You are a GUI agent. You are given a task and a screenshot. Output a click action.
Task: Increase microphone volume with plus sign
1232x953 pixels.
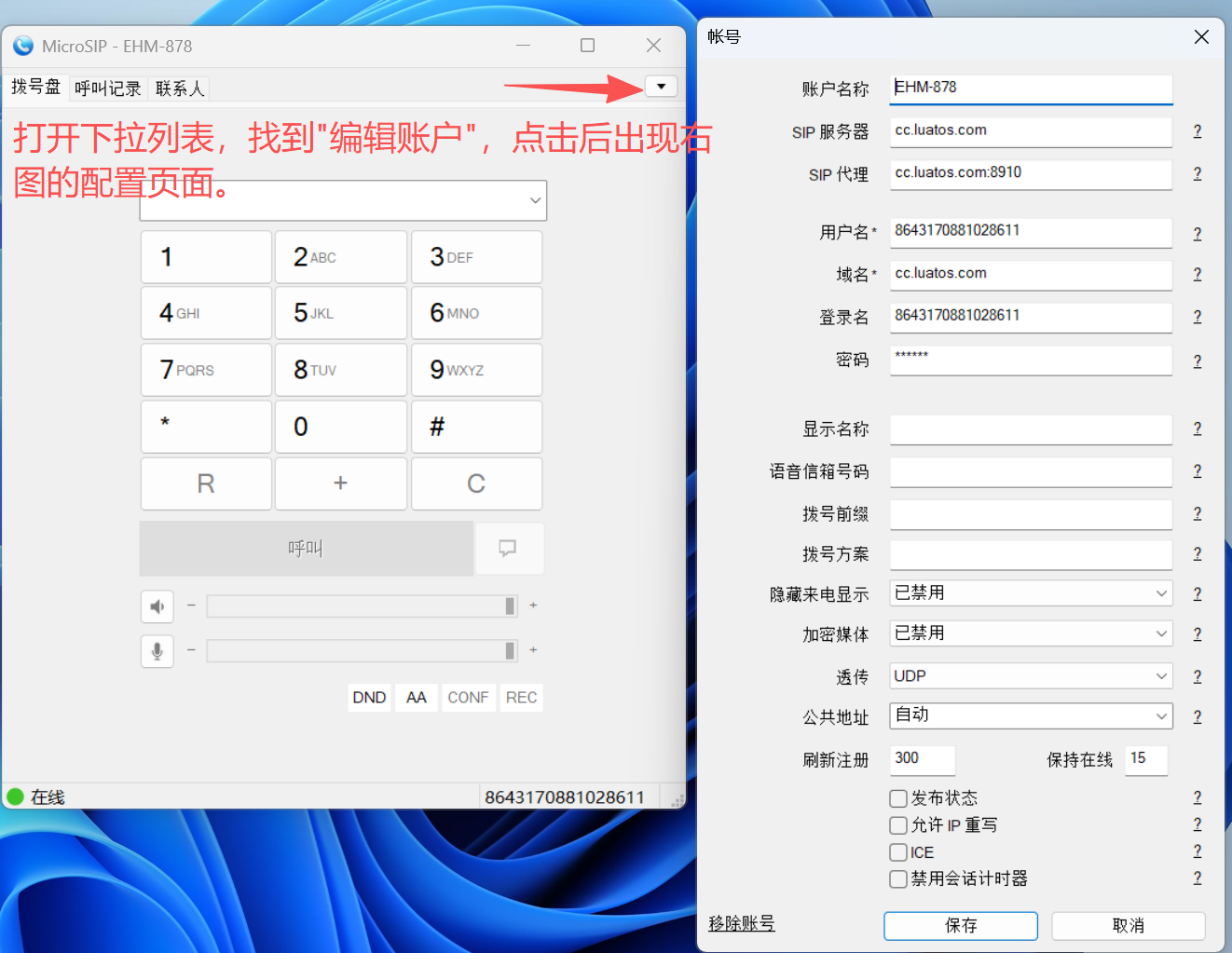(533, 650)
